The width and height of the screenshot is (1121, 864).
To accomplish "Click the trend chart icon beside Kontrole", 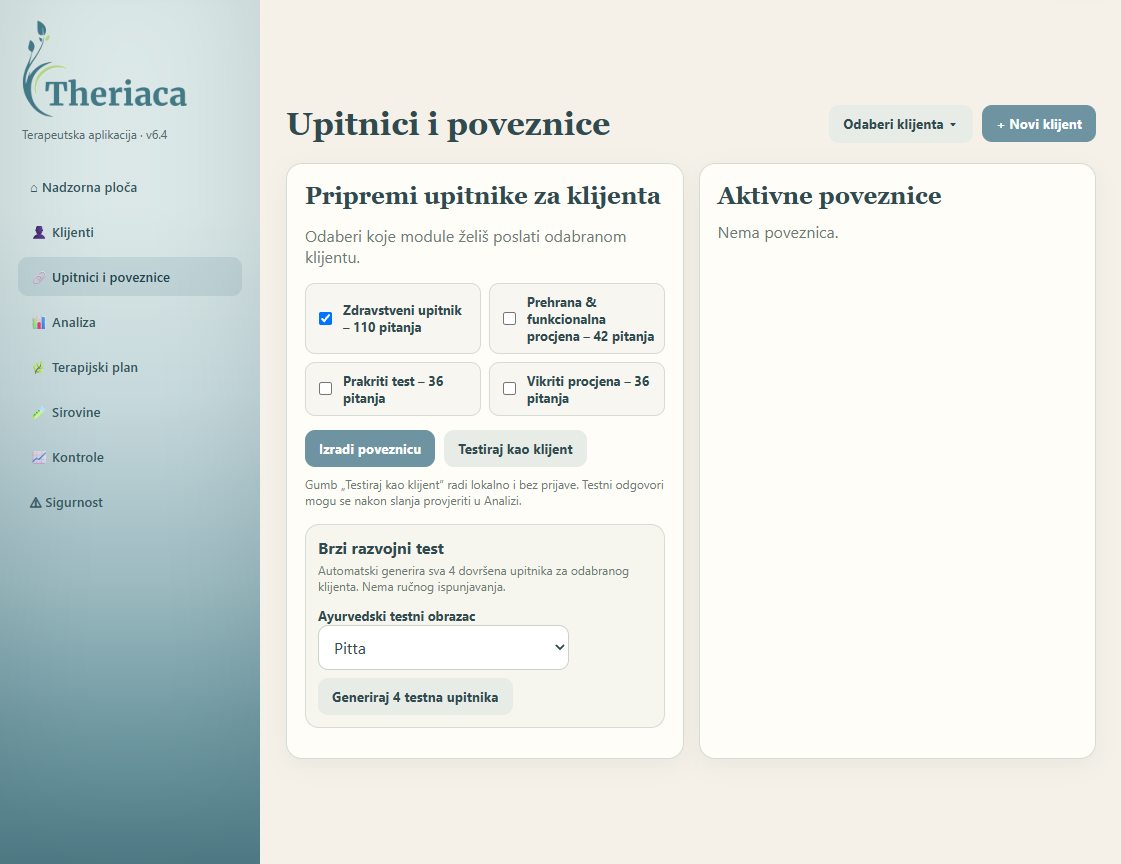I will [39, 457].
